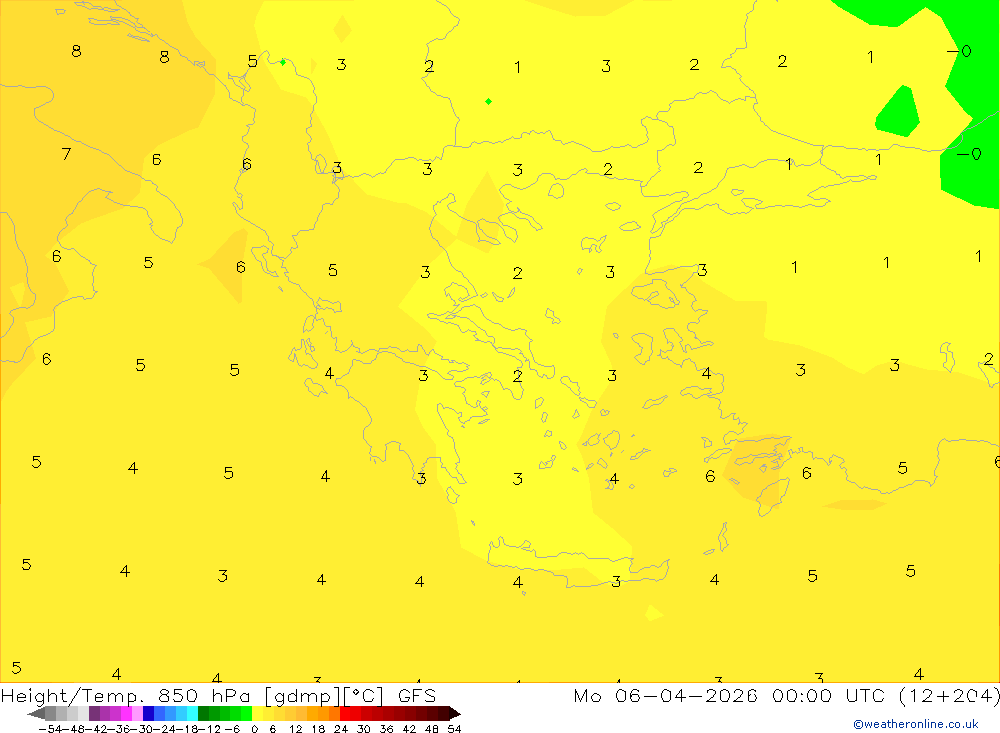Pick the dark gray left arrow legend swatch

pos(38,713)
